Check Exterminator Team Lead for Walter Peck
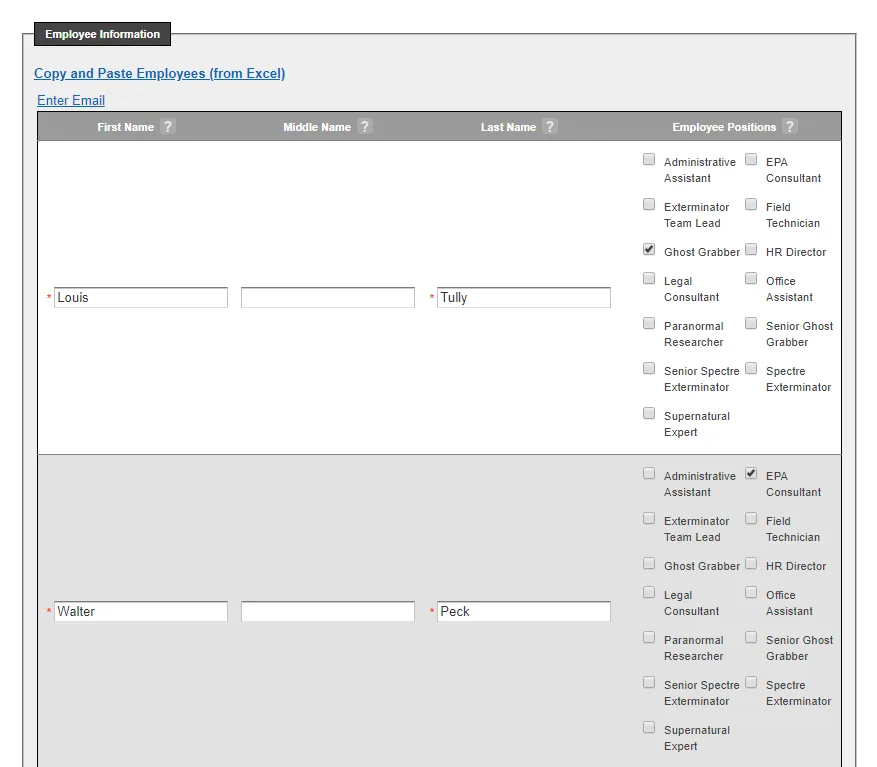Screen dimensions: 877x767 [649, 518]
